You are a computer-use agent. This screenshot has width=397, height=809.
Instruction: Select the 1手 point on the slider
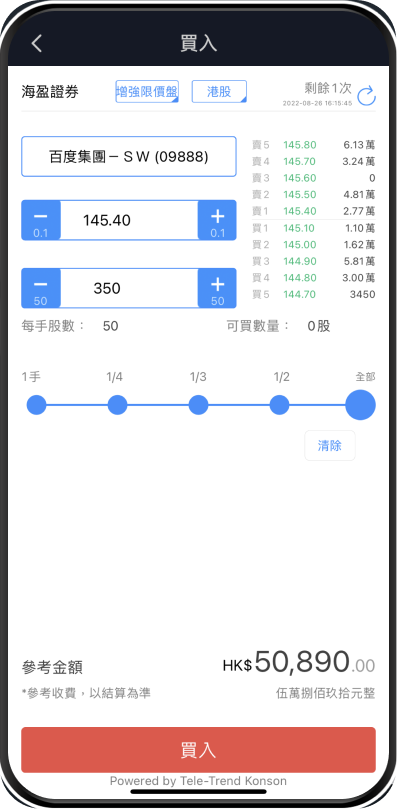click(36, 405)
